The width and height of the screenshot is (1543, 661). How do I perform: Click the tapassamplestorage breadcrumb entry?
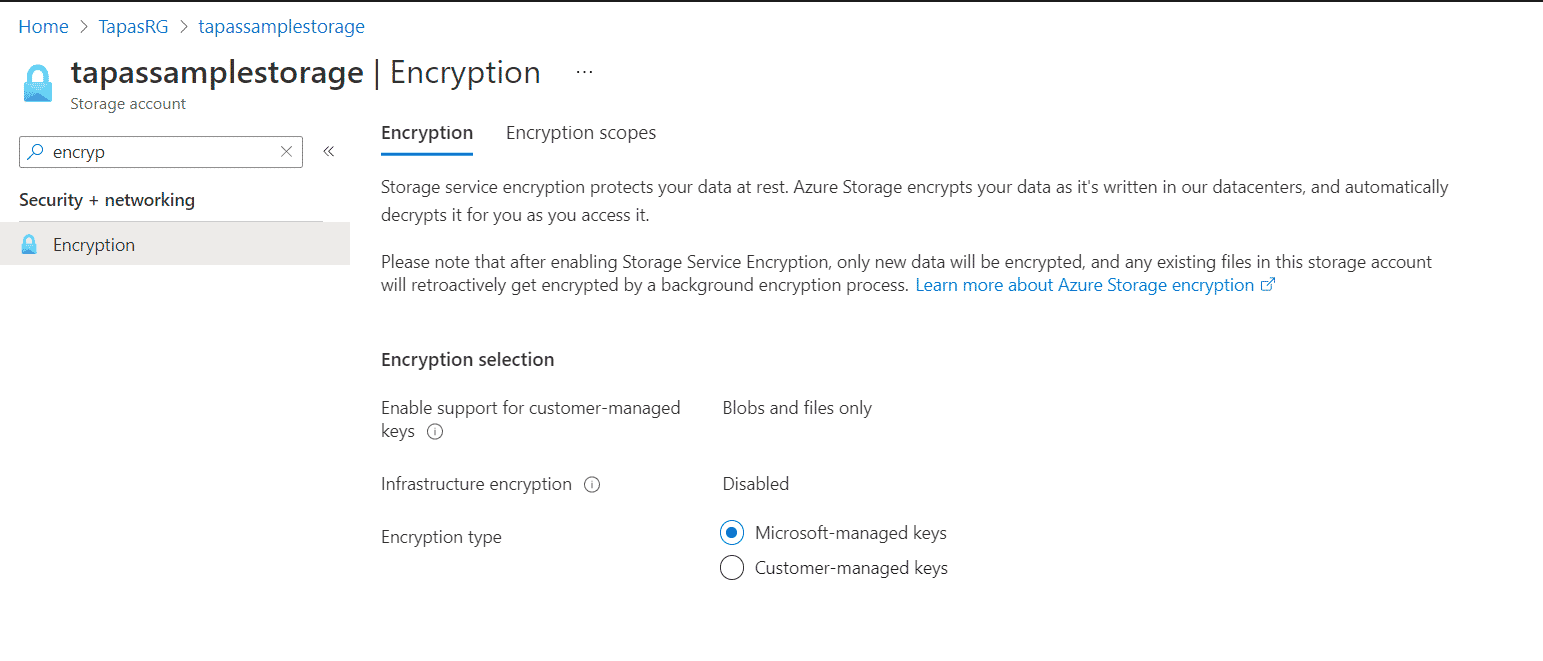click(281, 26)
